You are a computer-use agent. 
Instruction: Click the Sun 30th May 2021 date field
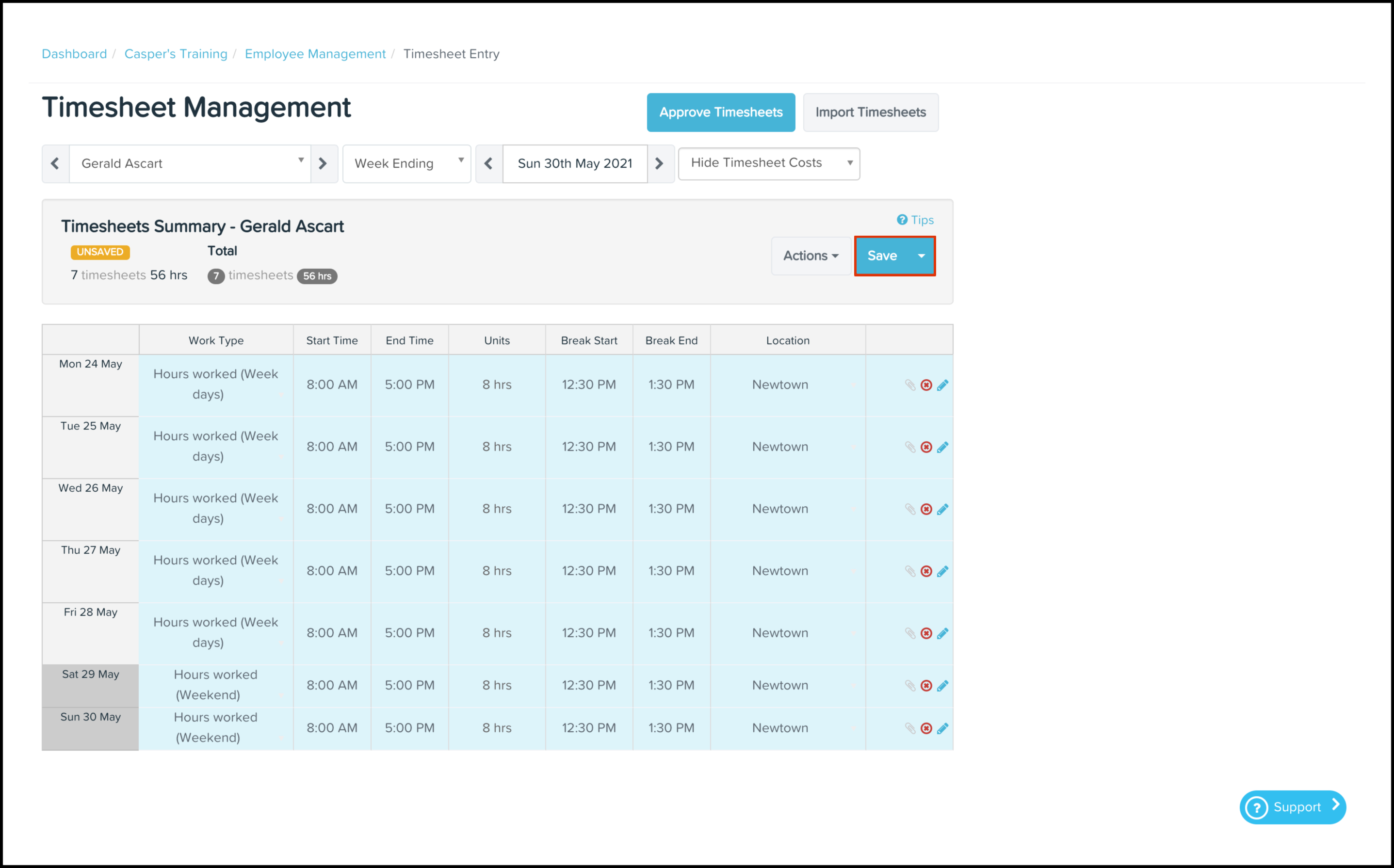pos(575,163)
